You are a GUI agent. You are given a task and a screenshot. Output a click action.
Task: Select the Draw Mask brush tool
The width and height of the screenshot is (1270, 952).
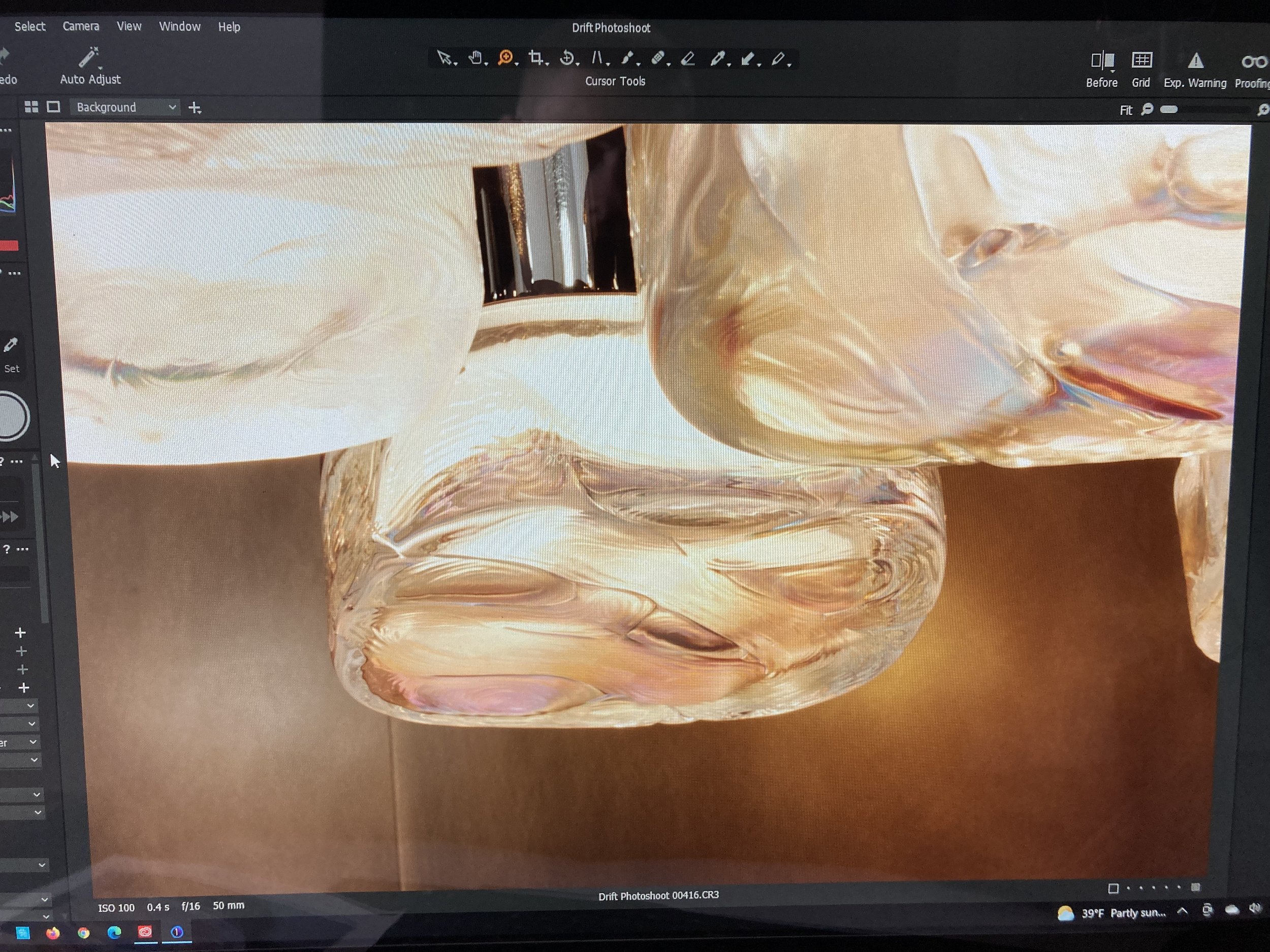tap(627, 58)
